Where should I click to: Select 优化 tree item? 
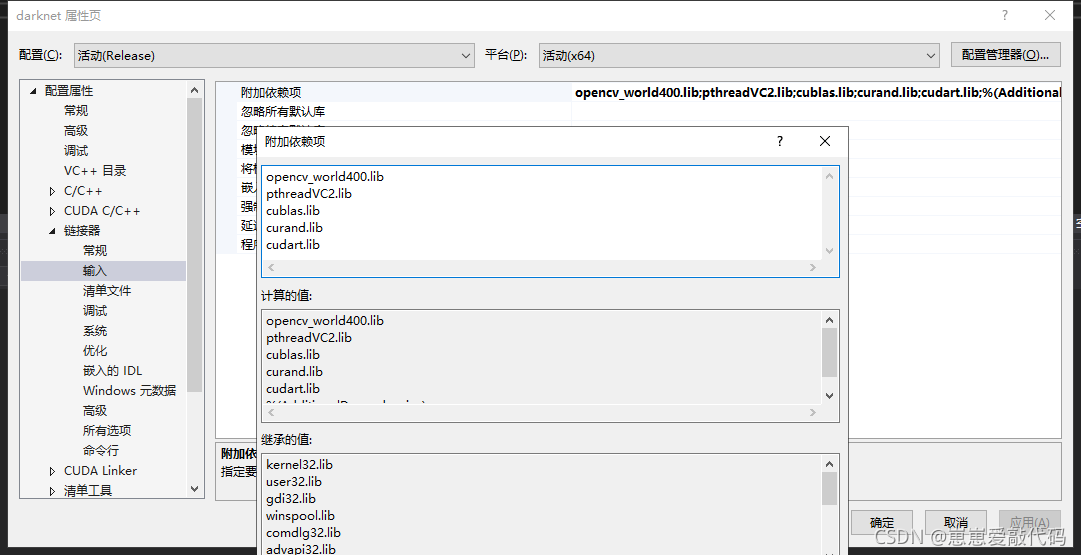tap(95, 351)
